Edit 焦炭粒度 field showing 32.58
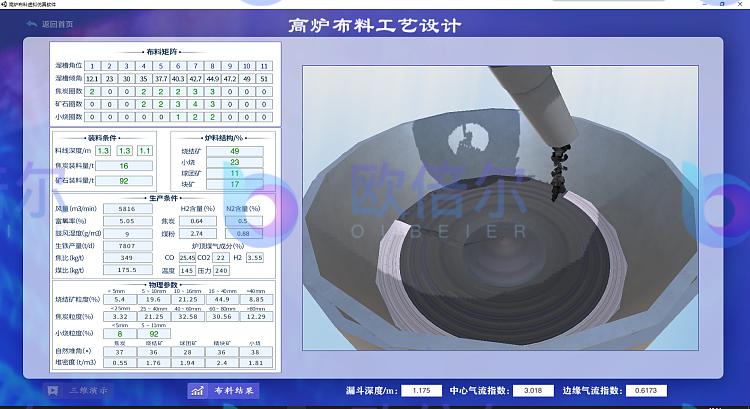The height and width of the screenshot is (409, 750). point(188,317)
